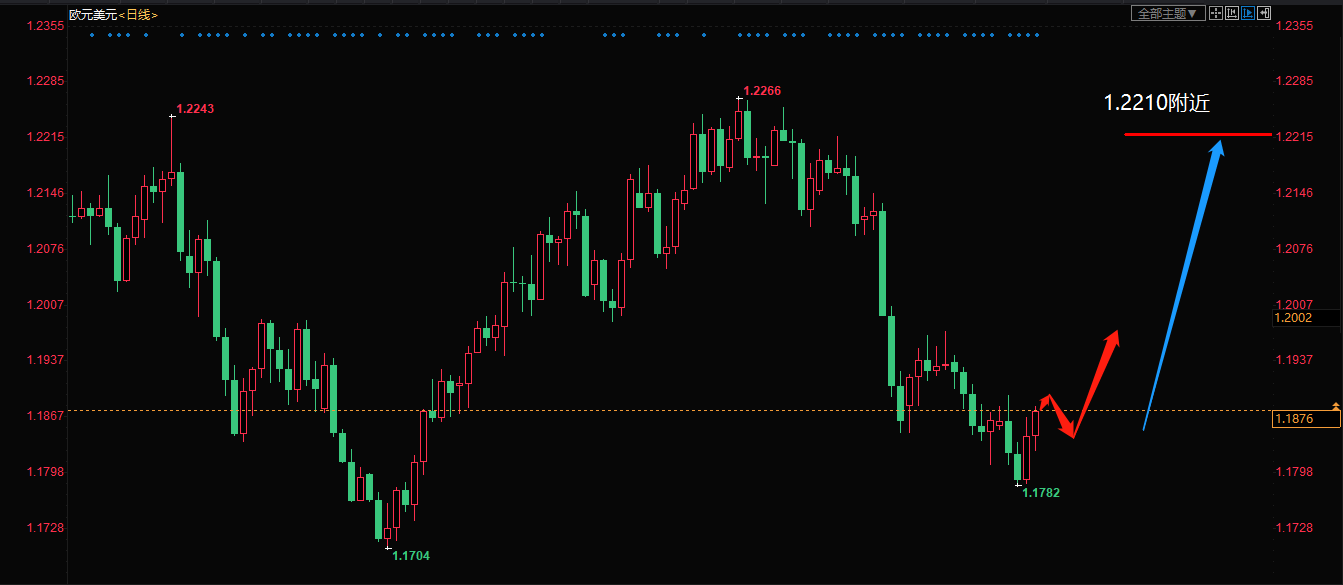Image resolution: width=1343 pixels, height=585 pixels.
Task: Click the collapse-panel arrow icon
Action: point(1264,13)
